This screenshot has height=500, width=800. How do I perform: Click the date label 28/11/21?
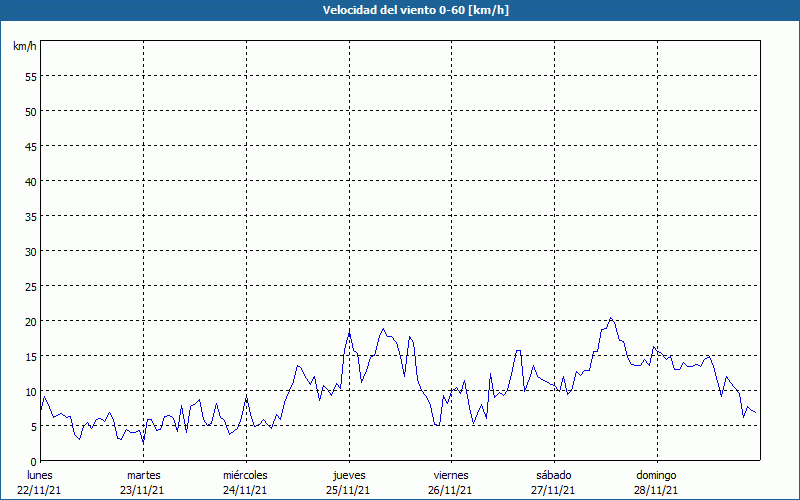[x=656, y=490]
